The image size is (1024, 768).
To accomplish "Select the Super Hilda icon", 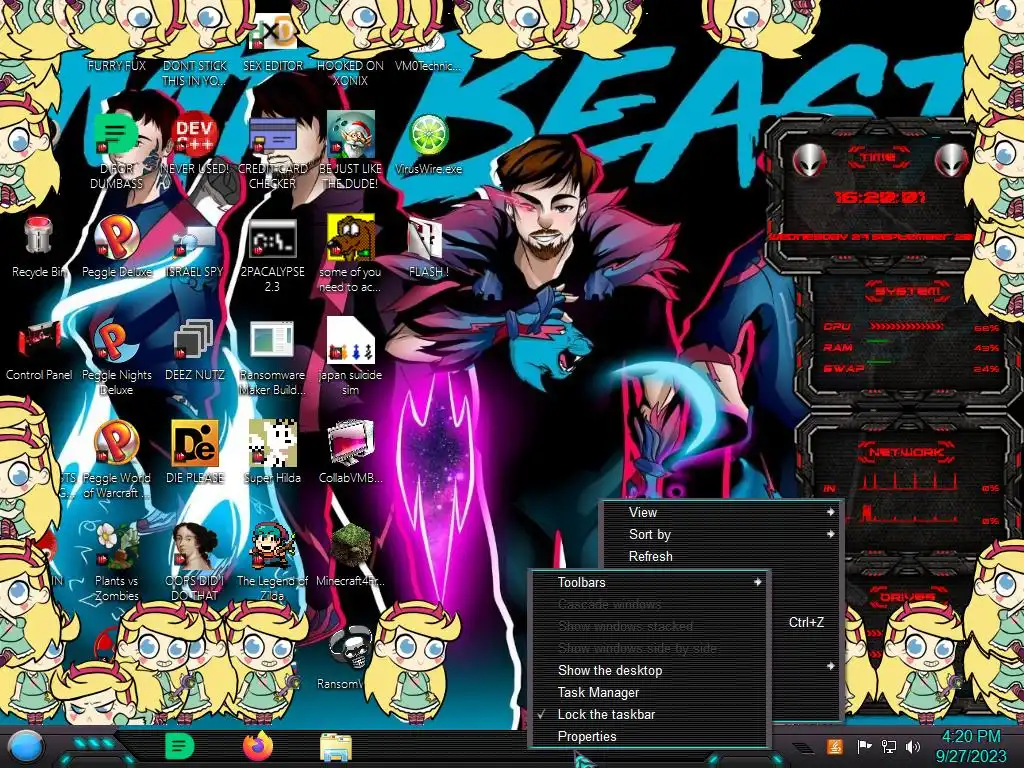I will [x=273, y=444].
